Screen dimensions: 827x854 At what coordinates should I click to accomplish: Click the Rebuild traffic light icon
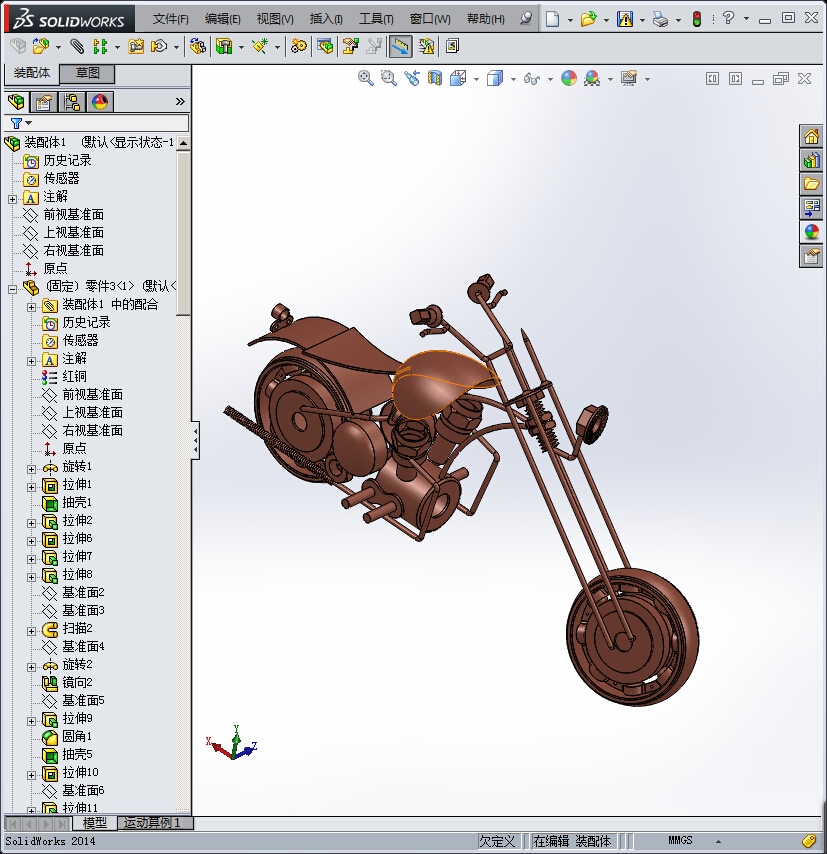pyautogui.click(x=696, y=20)
